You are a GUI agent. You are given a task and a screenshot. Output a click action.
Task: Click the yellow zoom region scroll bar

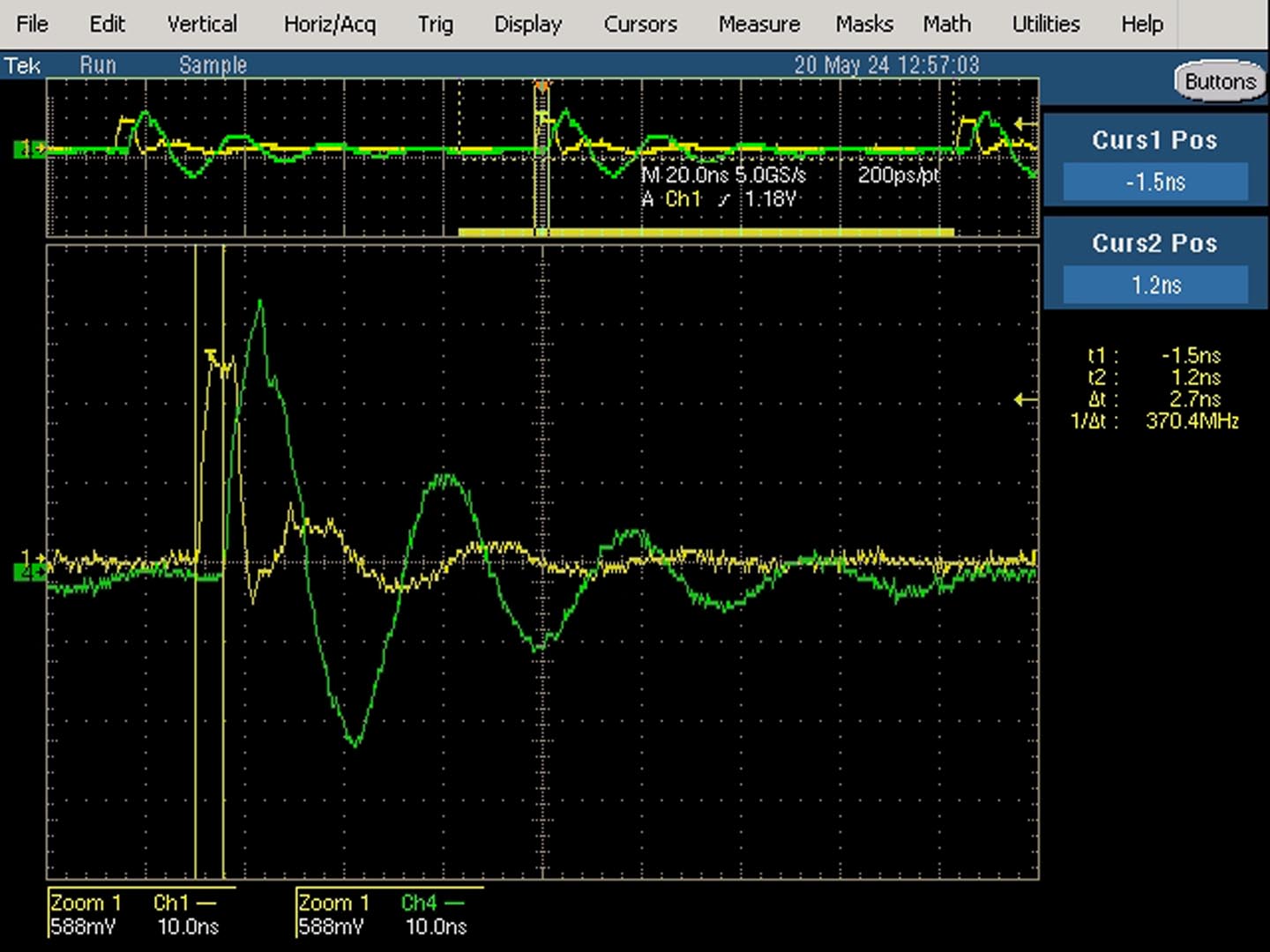706,232
